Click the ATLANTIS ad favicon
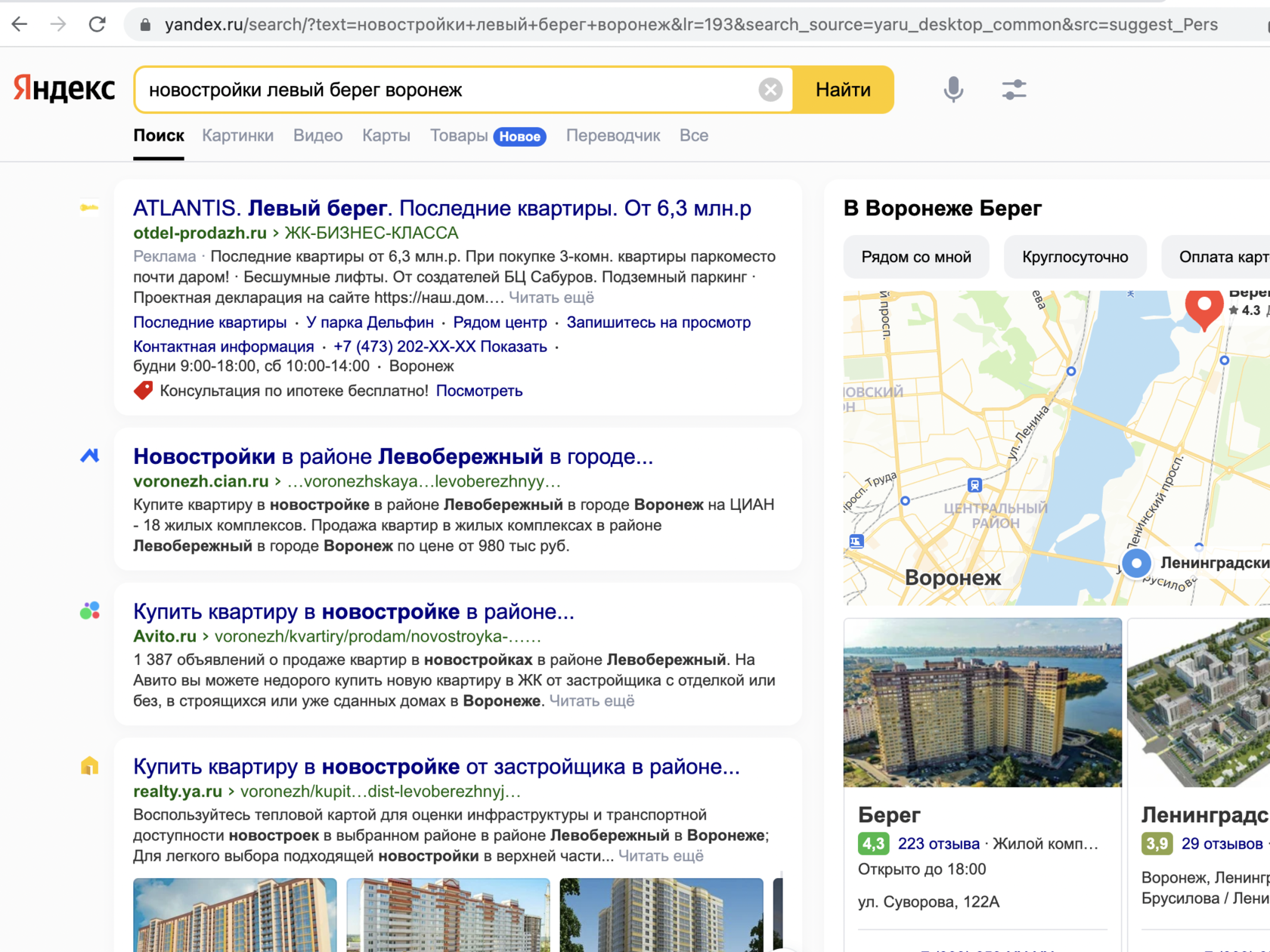 tap(89, 208)
